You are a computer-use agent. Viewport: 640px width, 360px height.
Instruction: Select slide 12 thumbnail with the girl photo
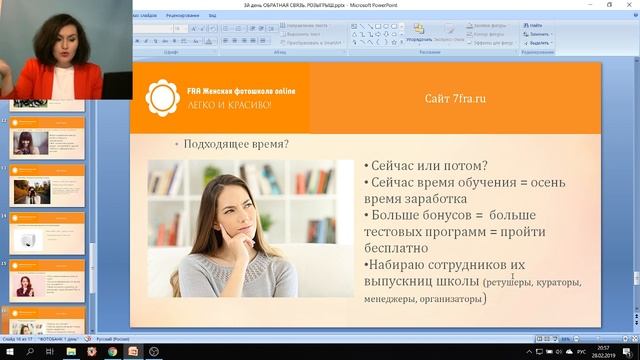[x=47, y=138]
